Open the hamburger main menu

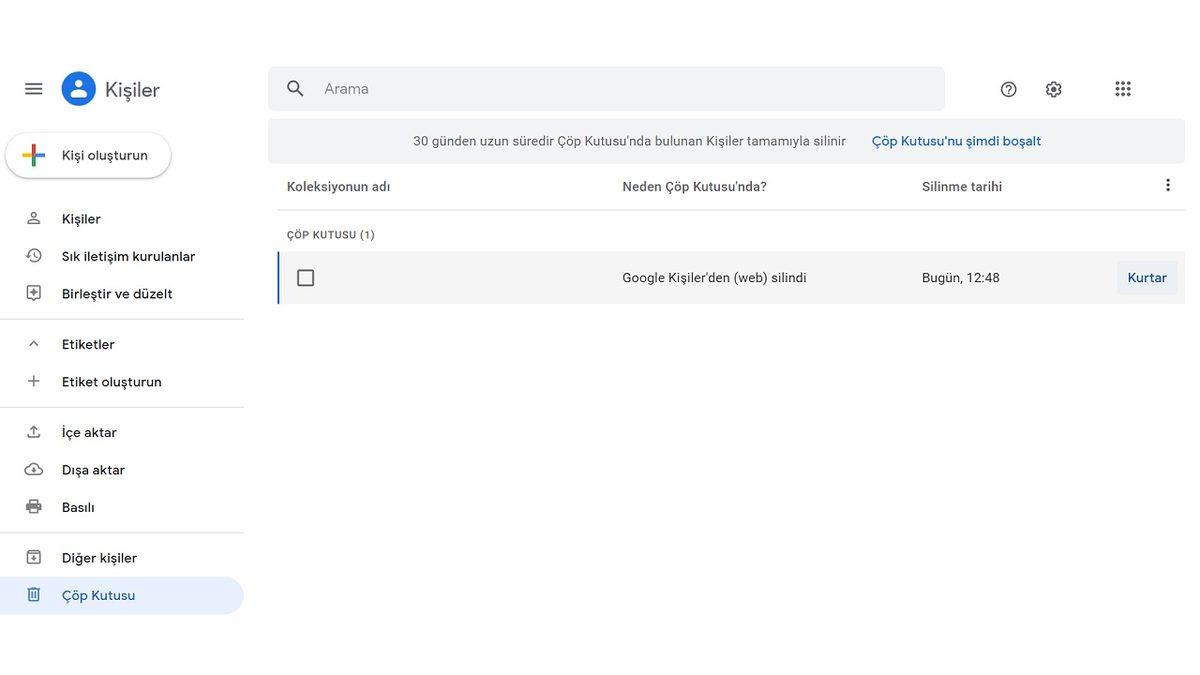pyautogui.click(x=34, y=89)
